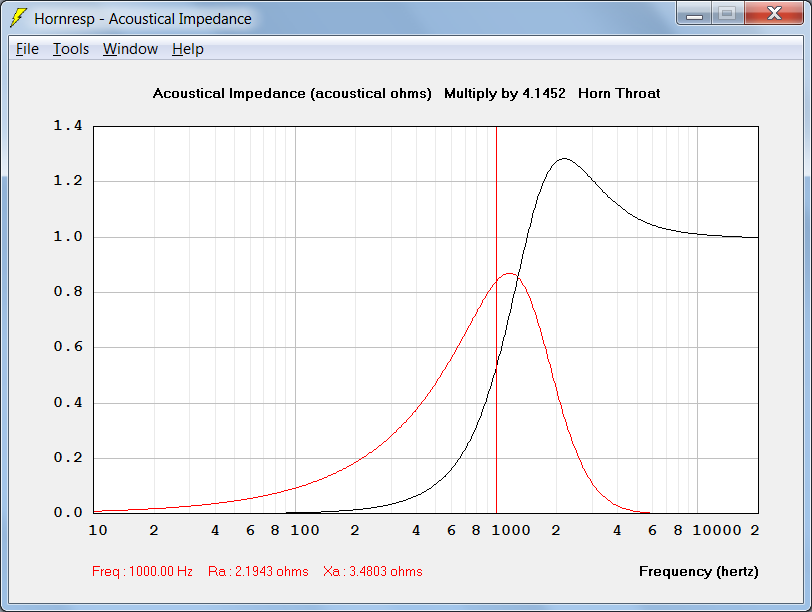Click the 1.4 label on the vertical axis
The width and height of the screenshot is (812, 612).
point(68,126)
